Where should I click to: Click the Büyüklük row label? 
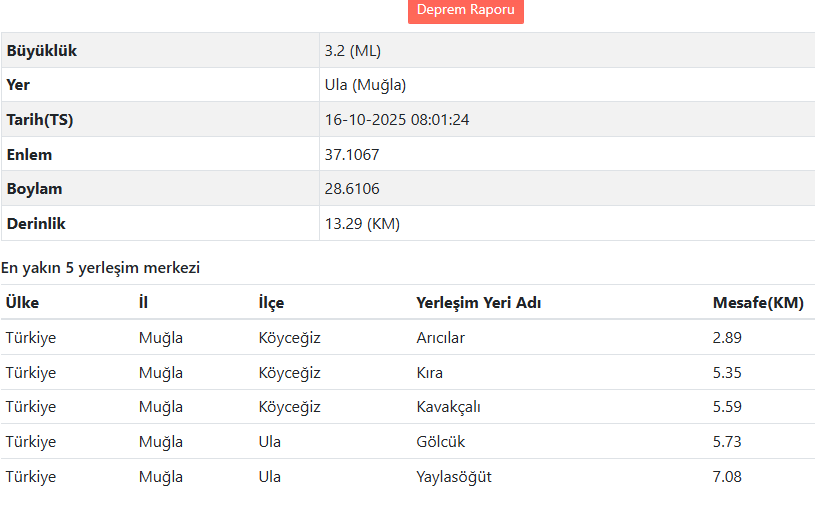(42, 51)
